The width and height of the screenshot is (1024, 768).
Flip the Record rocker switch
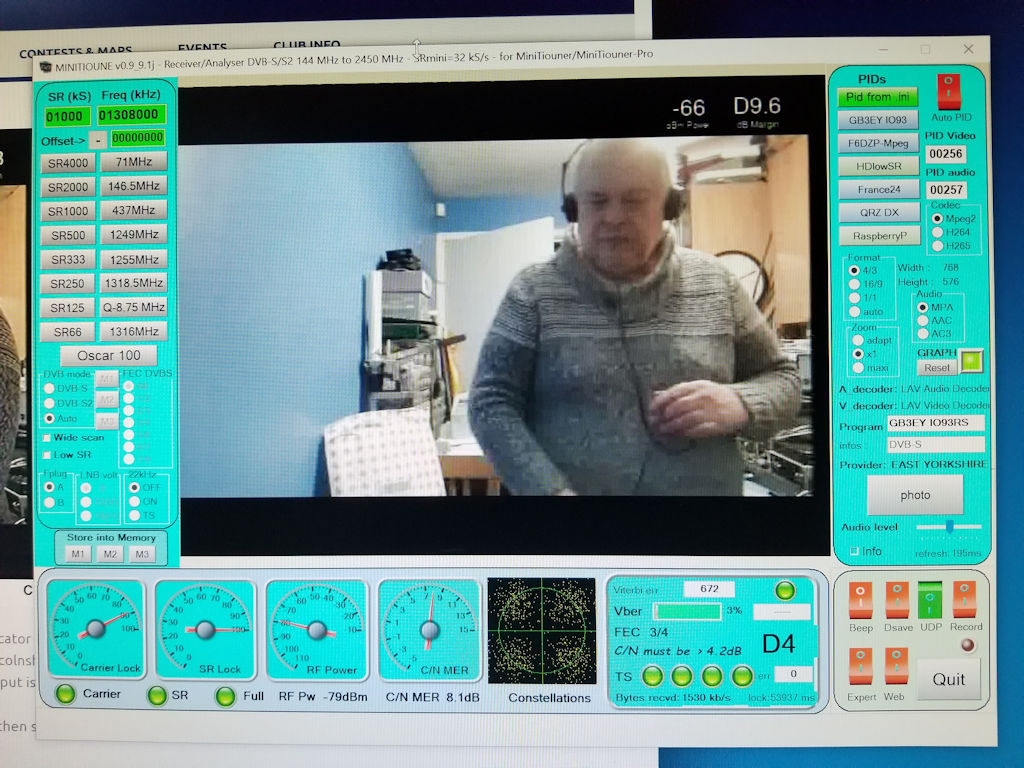(965, 600)
